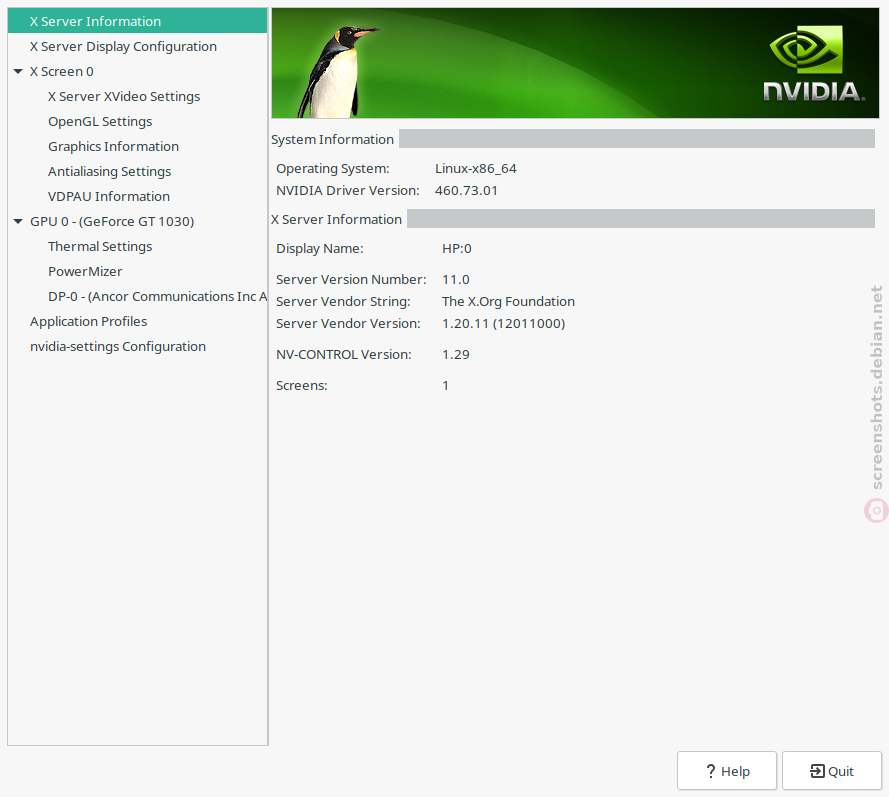Select the X Screen 0 entry
The height and width of the screenshot is (797, 889).
[x=62, y=71]
